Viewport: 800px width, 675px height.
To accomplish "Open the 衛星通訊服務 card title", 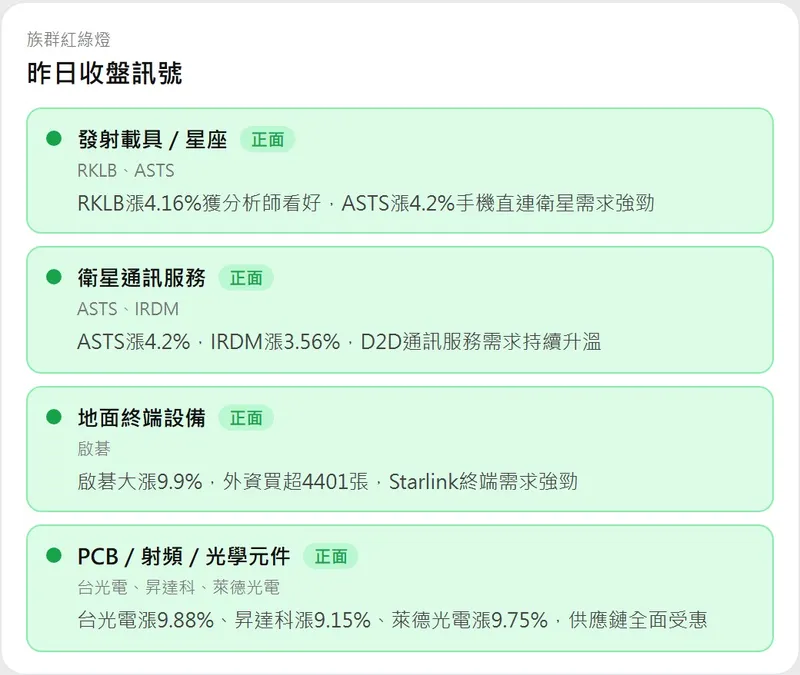I will click(141, 279).
